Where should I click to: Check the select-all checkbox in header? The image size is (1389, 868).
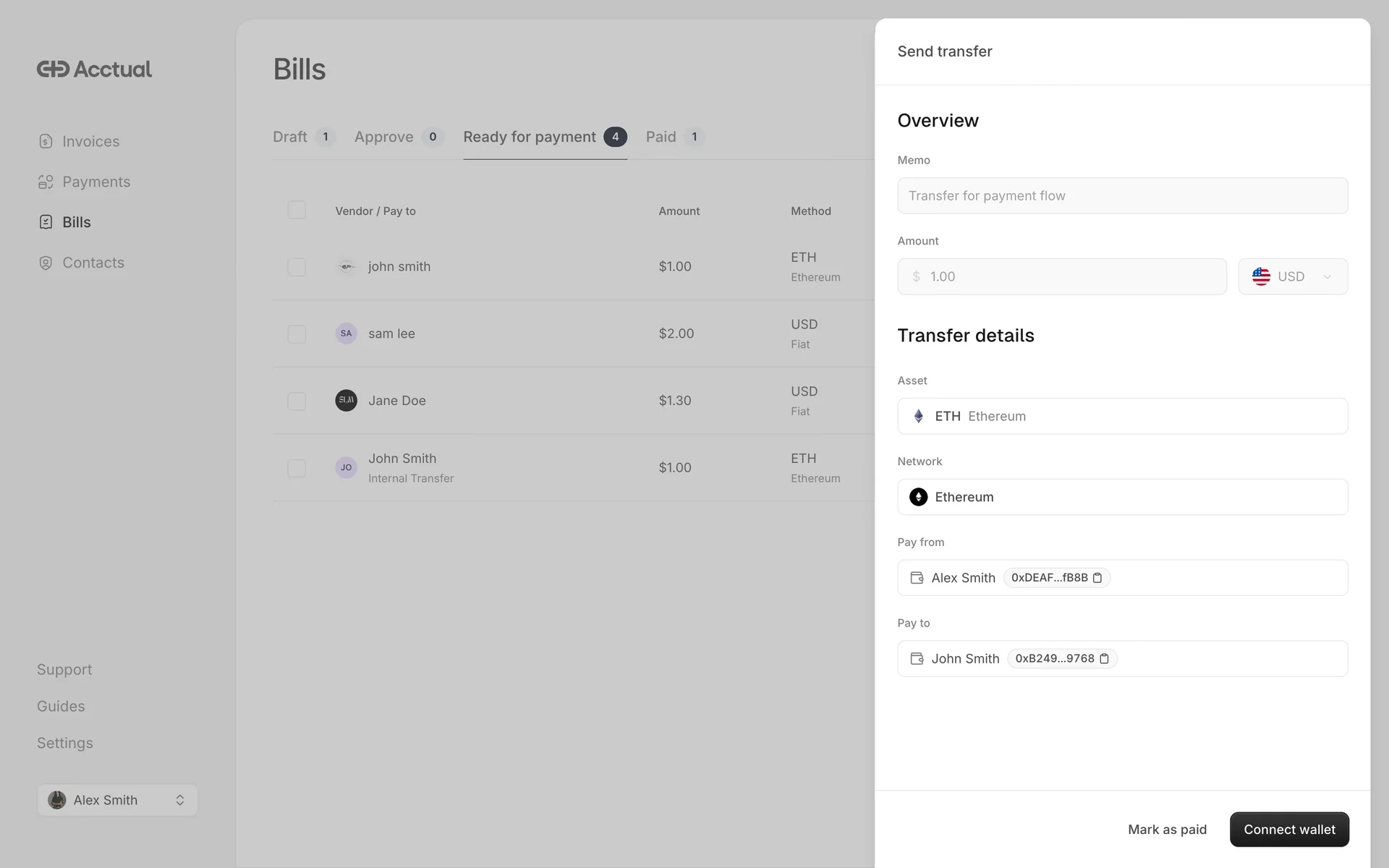click(297, 210)
